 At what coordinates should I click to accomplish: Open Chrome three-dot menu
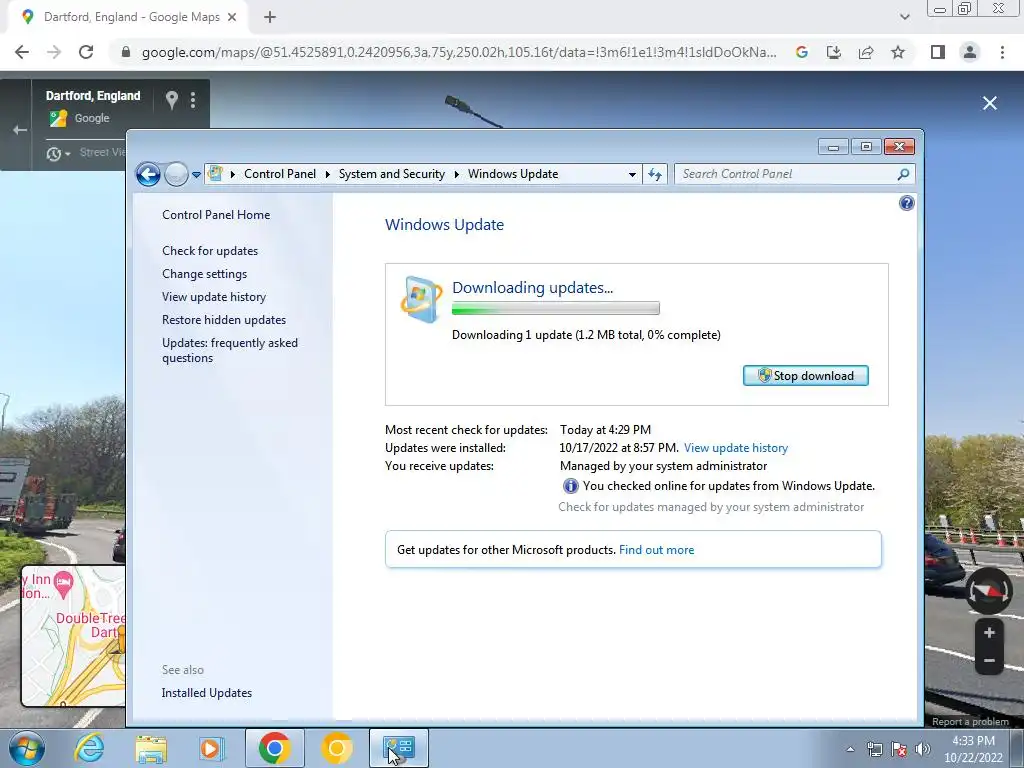(1002, 52)
